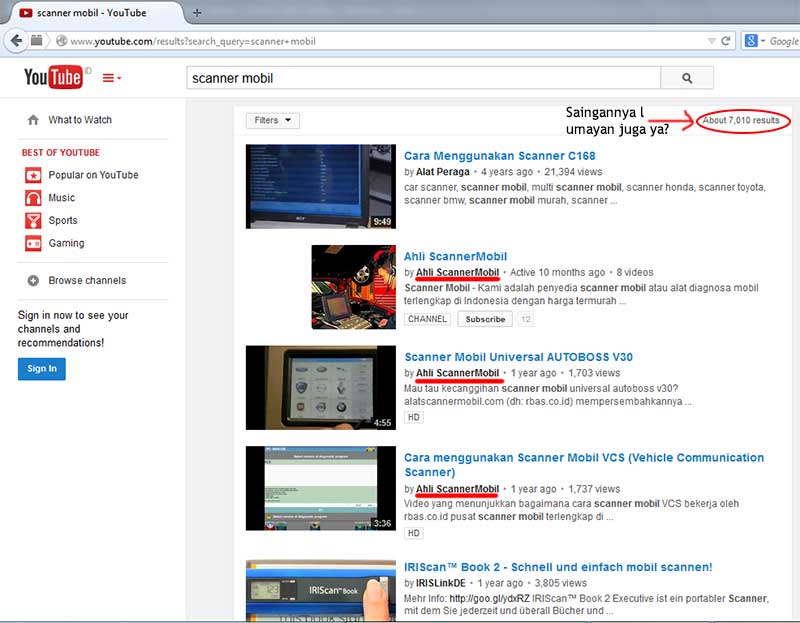Click the '4 years ago' upload date
Image resolution: width=800 pixels, height=623 pixels.
point(507,172)
